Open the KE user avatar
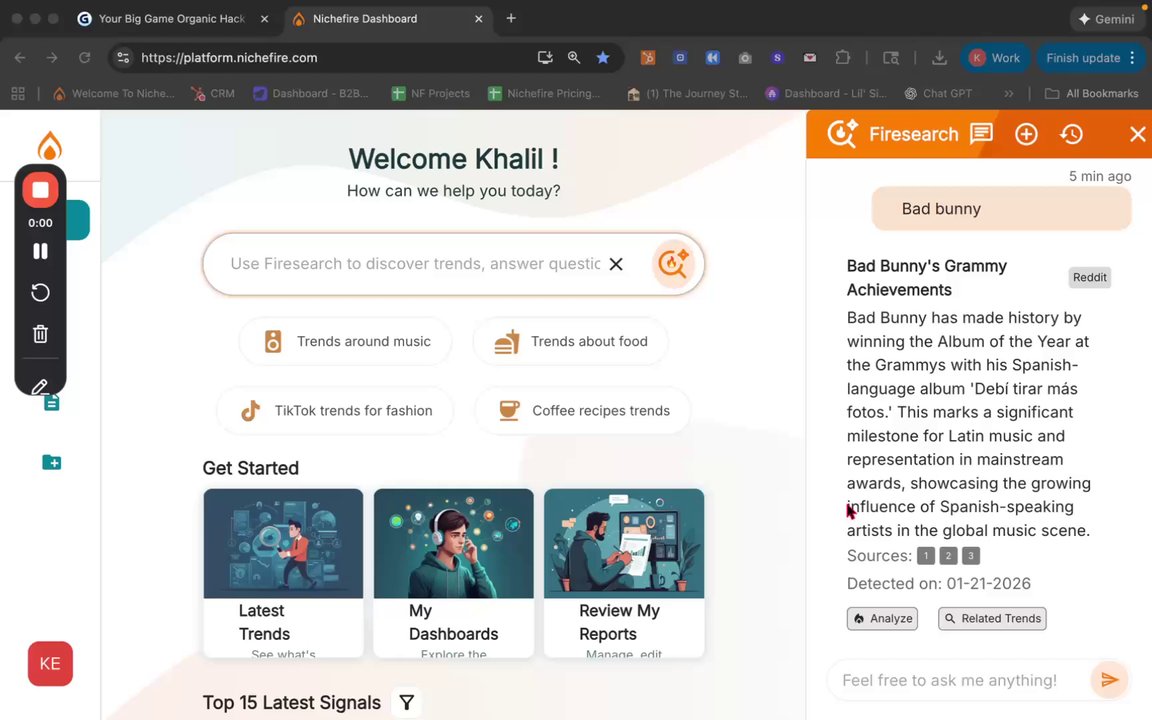Viewport: 1152px width, 720px height. (x=50, y=663)
